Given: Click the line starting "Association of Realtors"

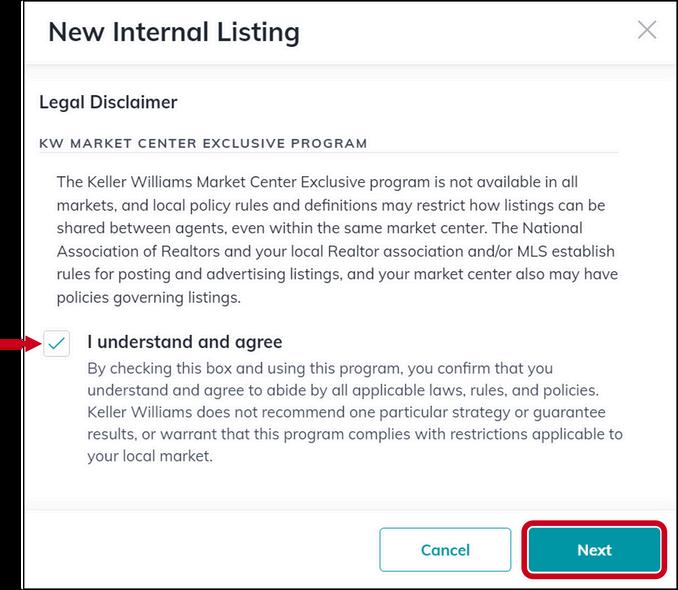Looking at the screenshot, I should coord(336,251).
